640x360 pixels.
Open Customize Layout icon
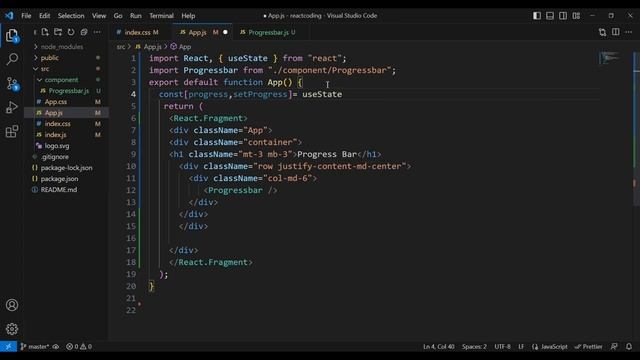point(576,16)
